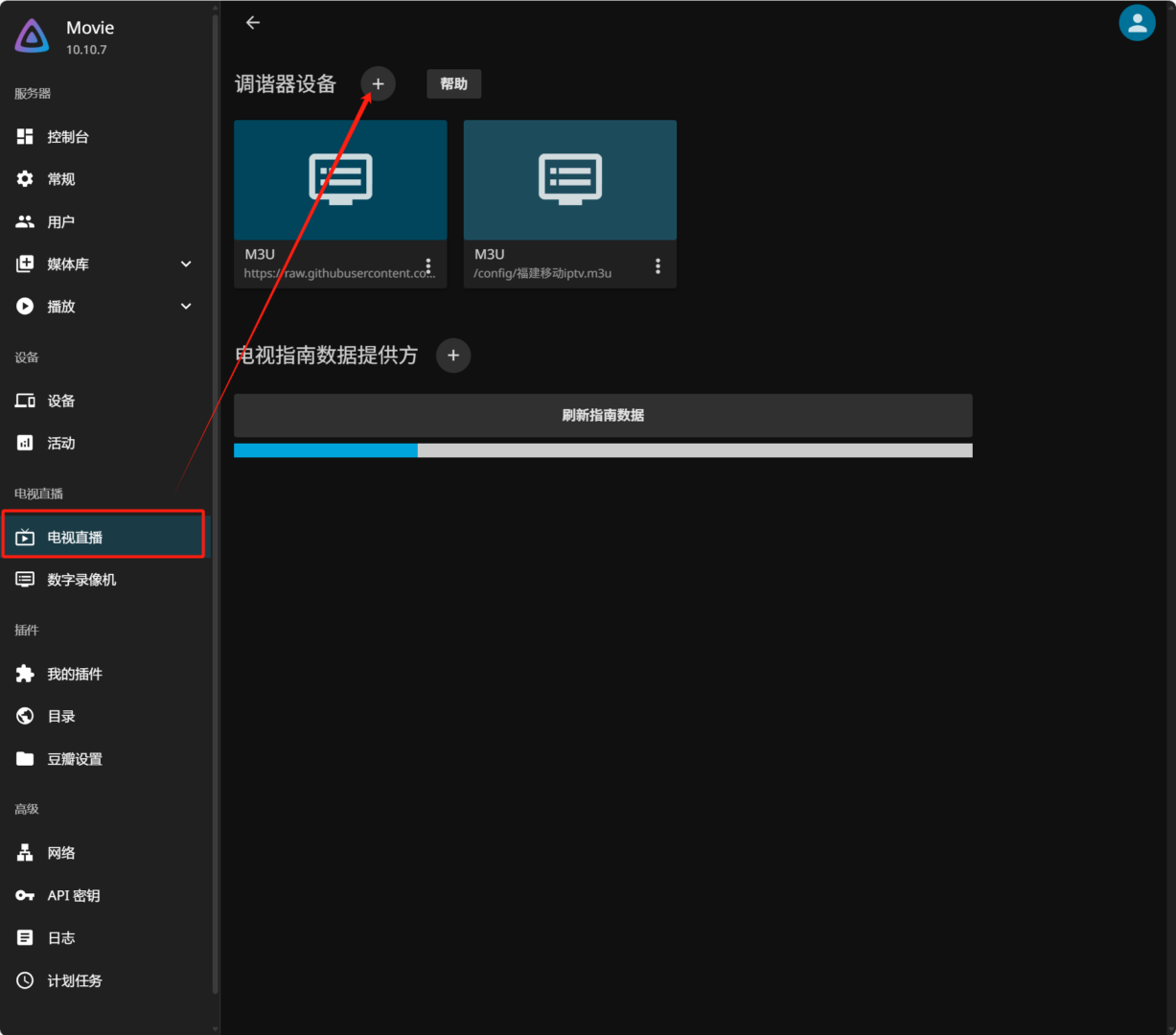Image resolution: width=1176 pixels, height=1035 pixels.
Task: Click 刷新指南数据 refresh button
Action: pyautogui.click(x=603, y=415)
